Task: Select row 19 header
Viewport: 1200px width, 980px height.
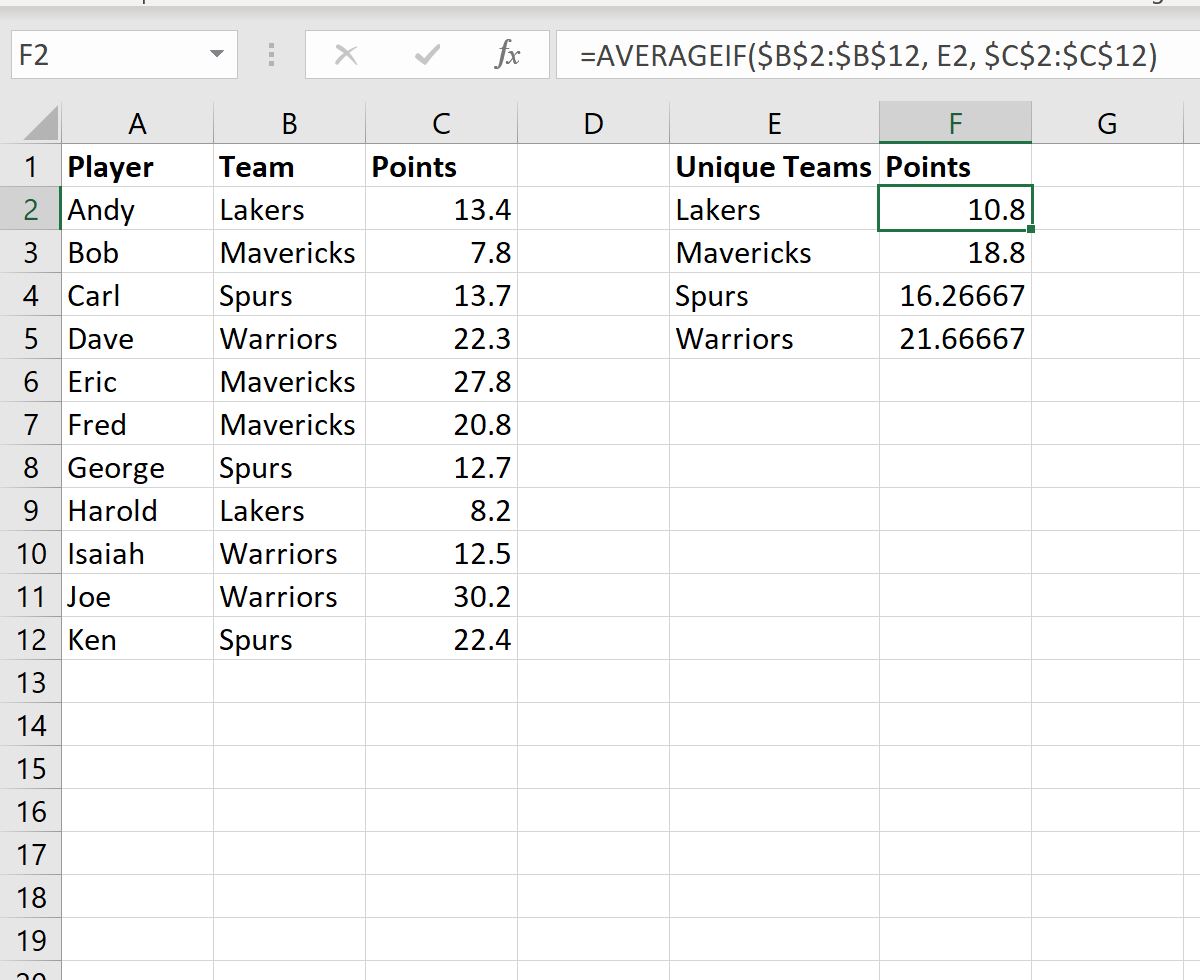Action: (x=31, y=941)
